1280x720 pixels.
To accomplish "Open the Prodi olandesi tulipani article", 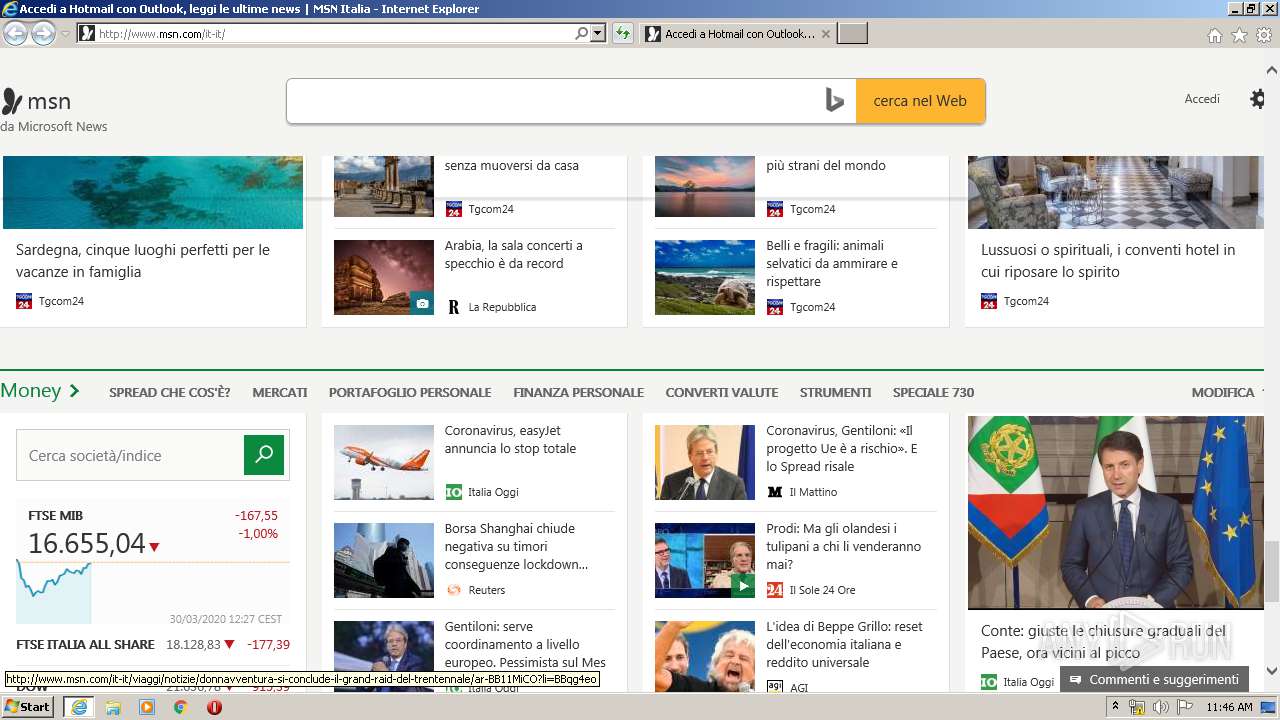I will click(844, 546).
